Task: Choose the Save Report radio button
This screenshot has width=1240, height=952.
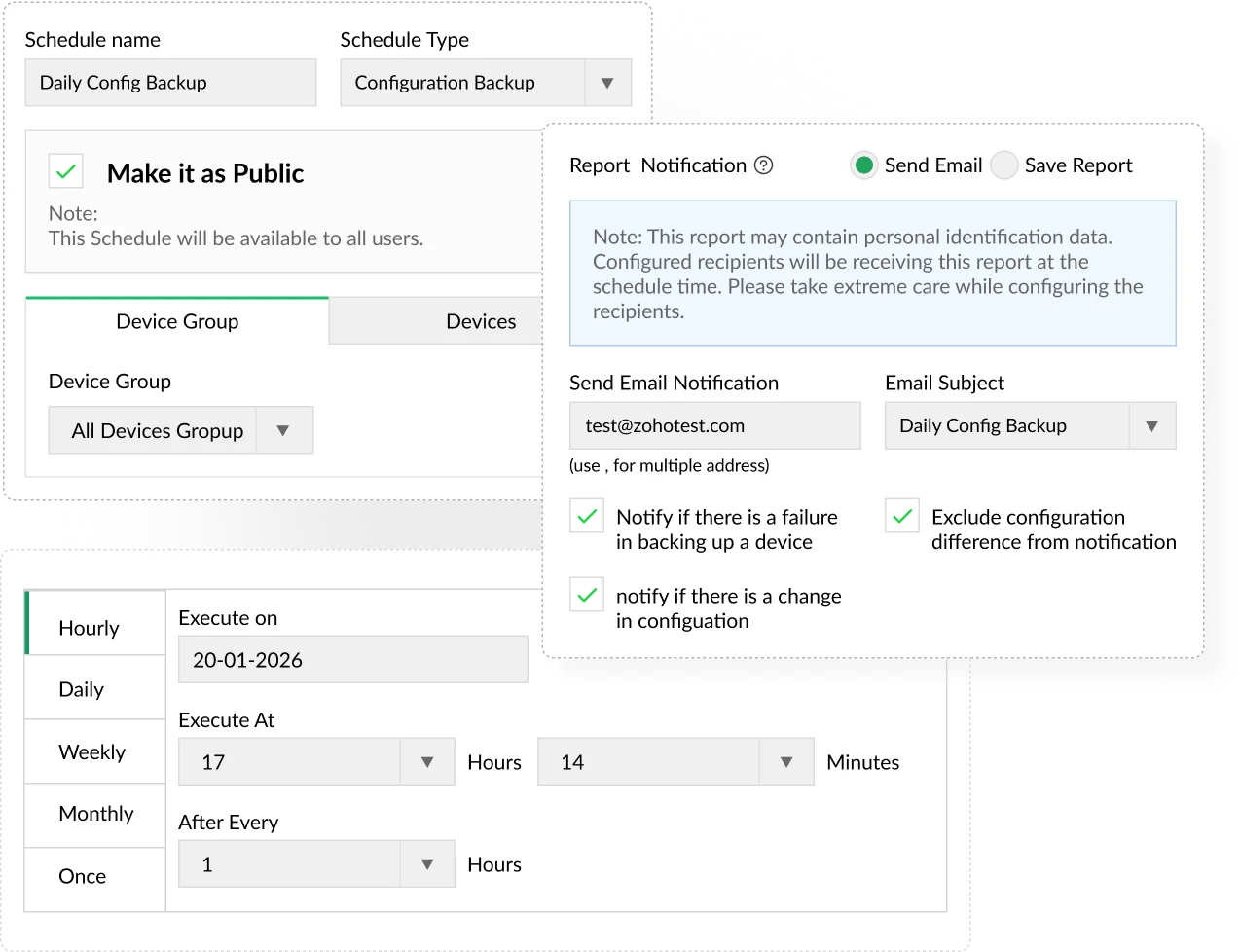Action: [x=1003, y=165]
